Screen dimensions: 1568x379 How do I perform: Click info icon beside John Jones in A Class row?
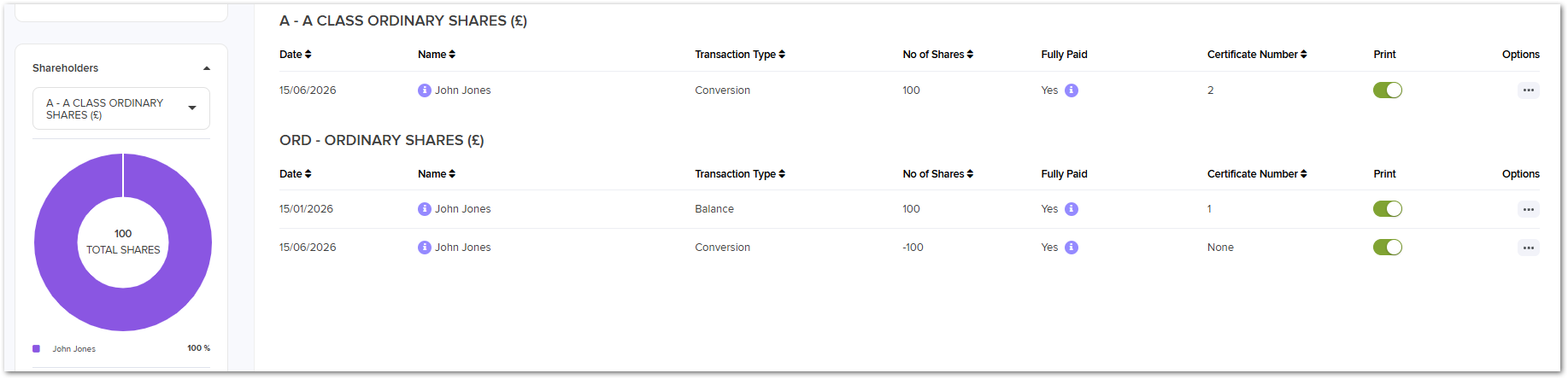pos(425,90)
